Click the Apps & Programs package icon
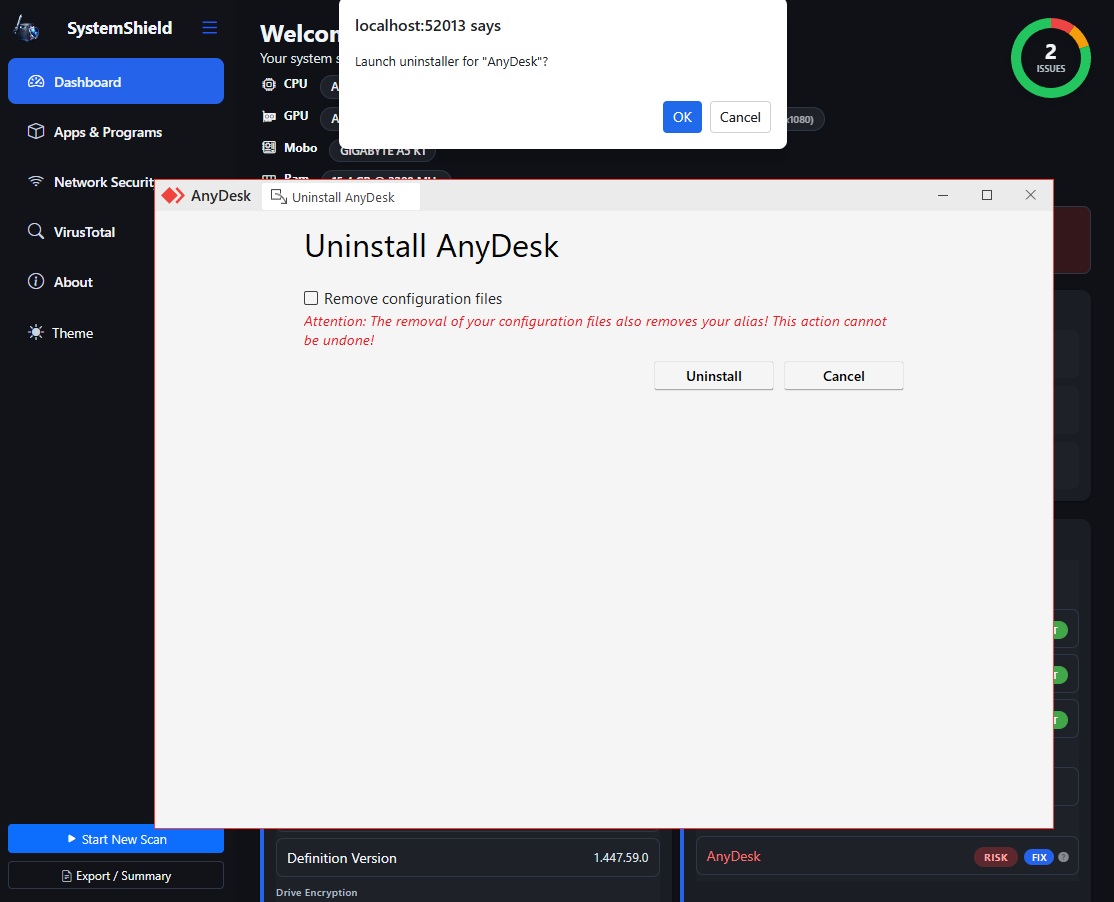The height and width of the screenshot is (902, 1114). (35, 132)
